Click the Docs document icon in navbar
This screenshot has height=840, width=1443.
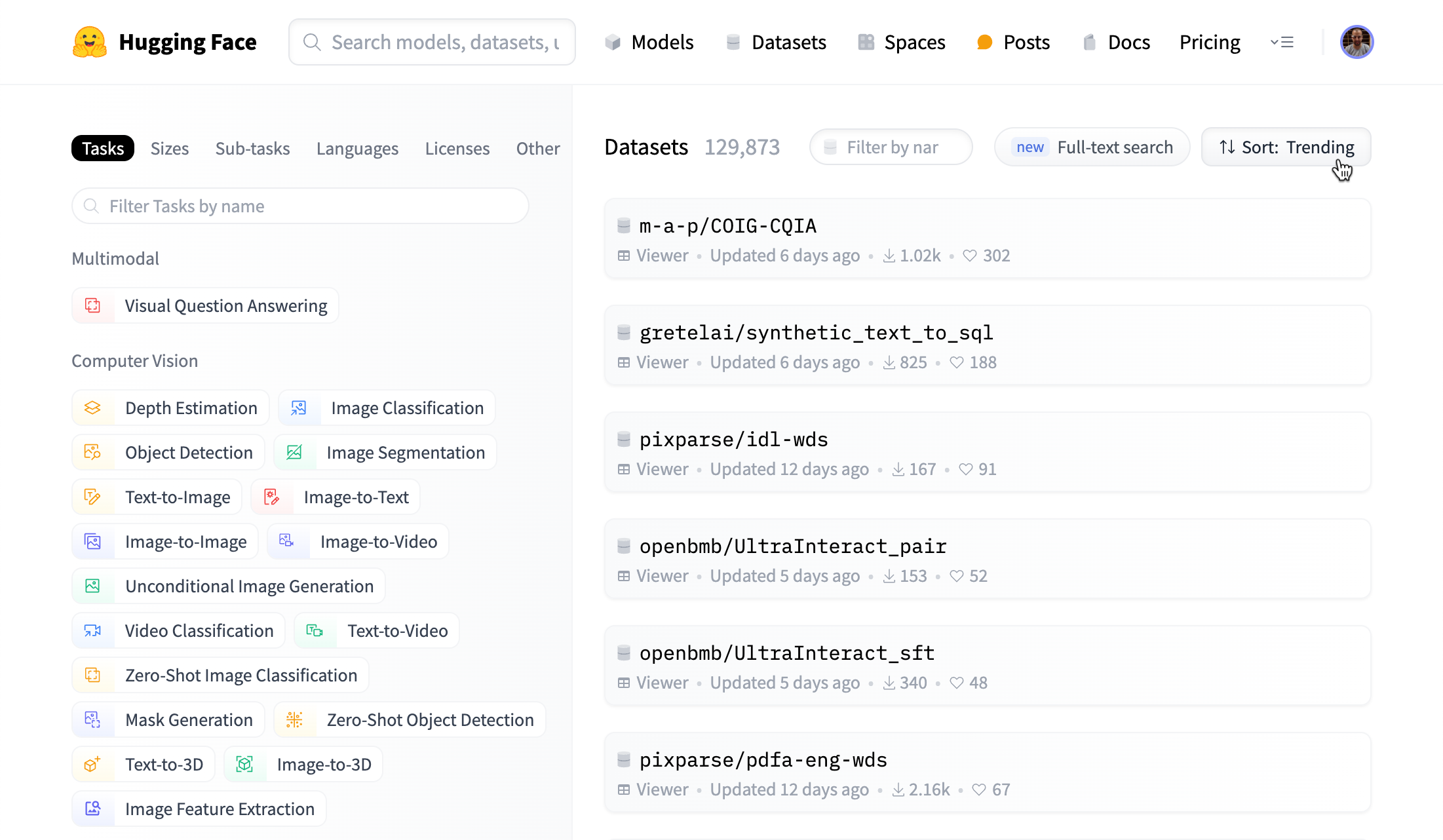click(1089, 43)
